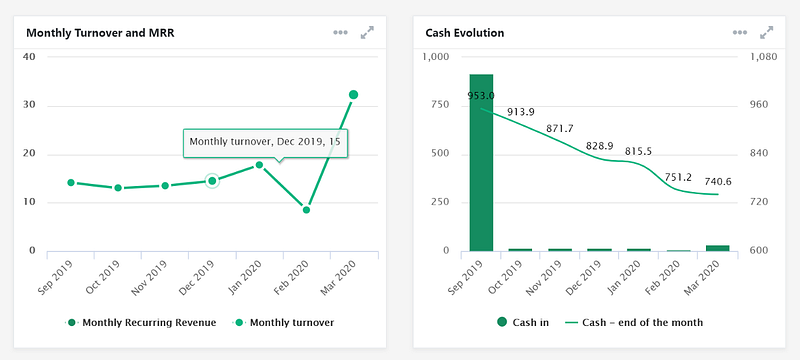Screen dimensions: 800x360
Task: Select Mar 2020 turnover data point
Action: pyautogui.click(x=354, y=94)
